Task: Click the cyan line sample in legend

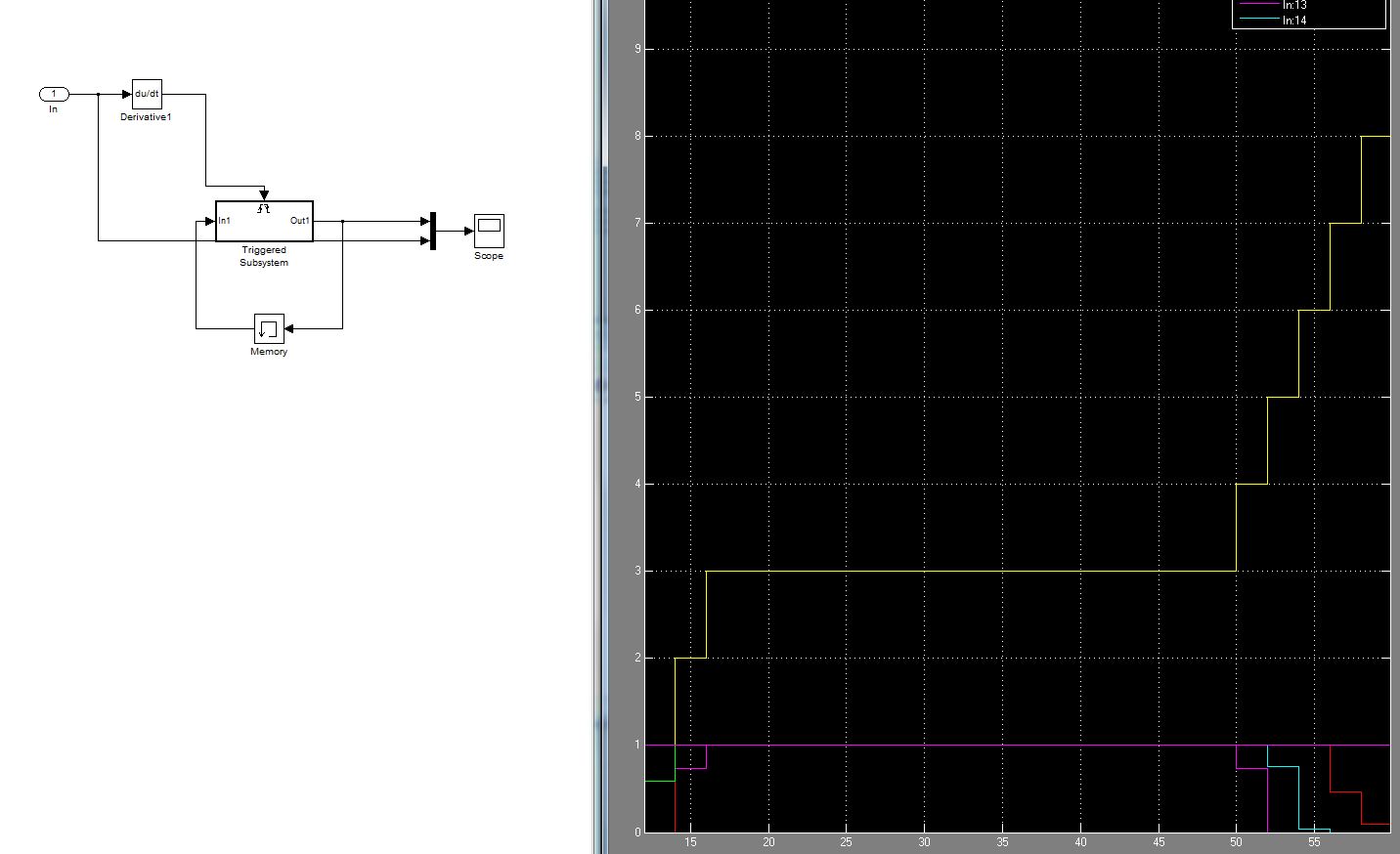Action: tap(1258, 20)
